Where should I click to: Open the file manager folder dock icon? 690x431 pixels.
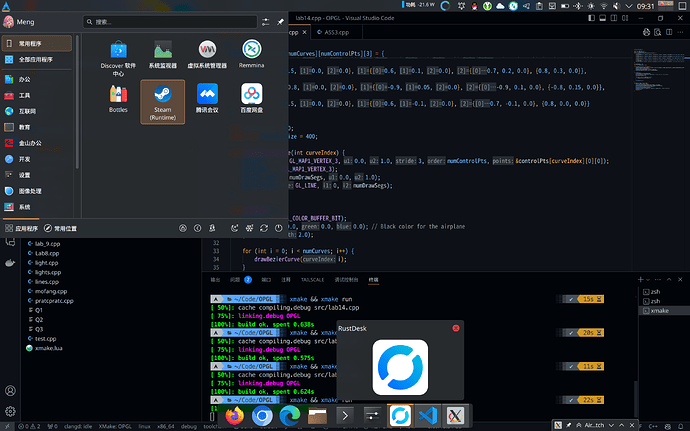point(317,416)
